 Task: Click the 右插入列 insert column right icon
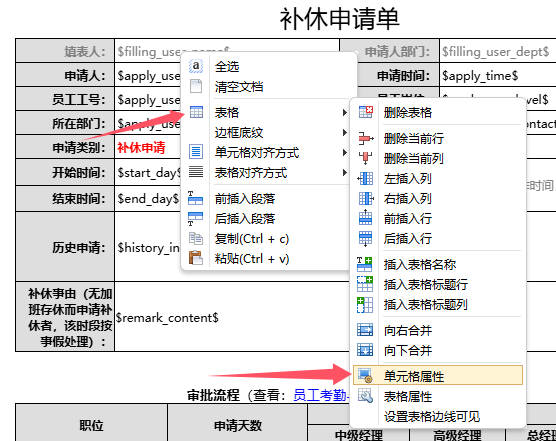[x=366, y=198]
